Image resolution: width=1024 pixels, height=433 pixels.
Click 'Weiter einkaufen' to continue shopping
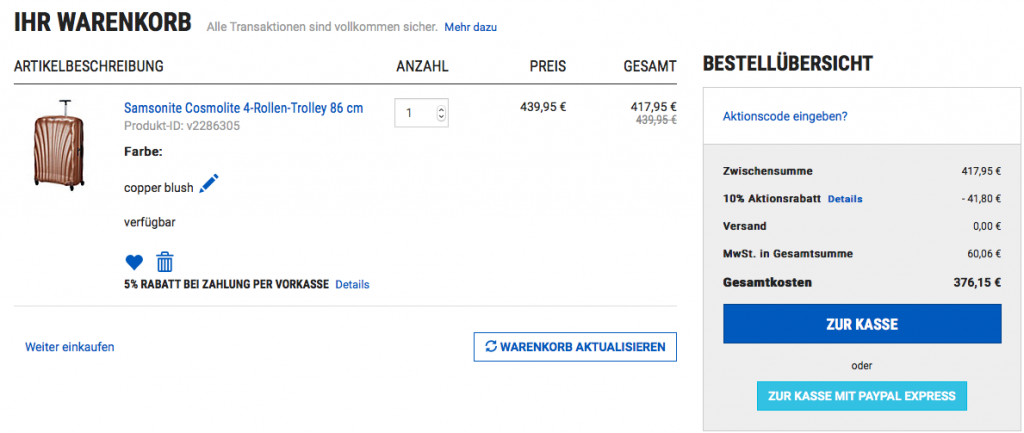pos(70,347)
